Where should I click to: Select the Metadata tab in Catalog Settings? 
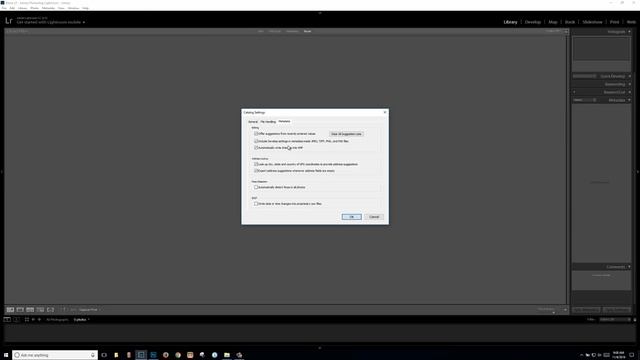pos(284,121)
